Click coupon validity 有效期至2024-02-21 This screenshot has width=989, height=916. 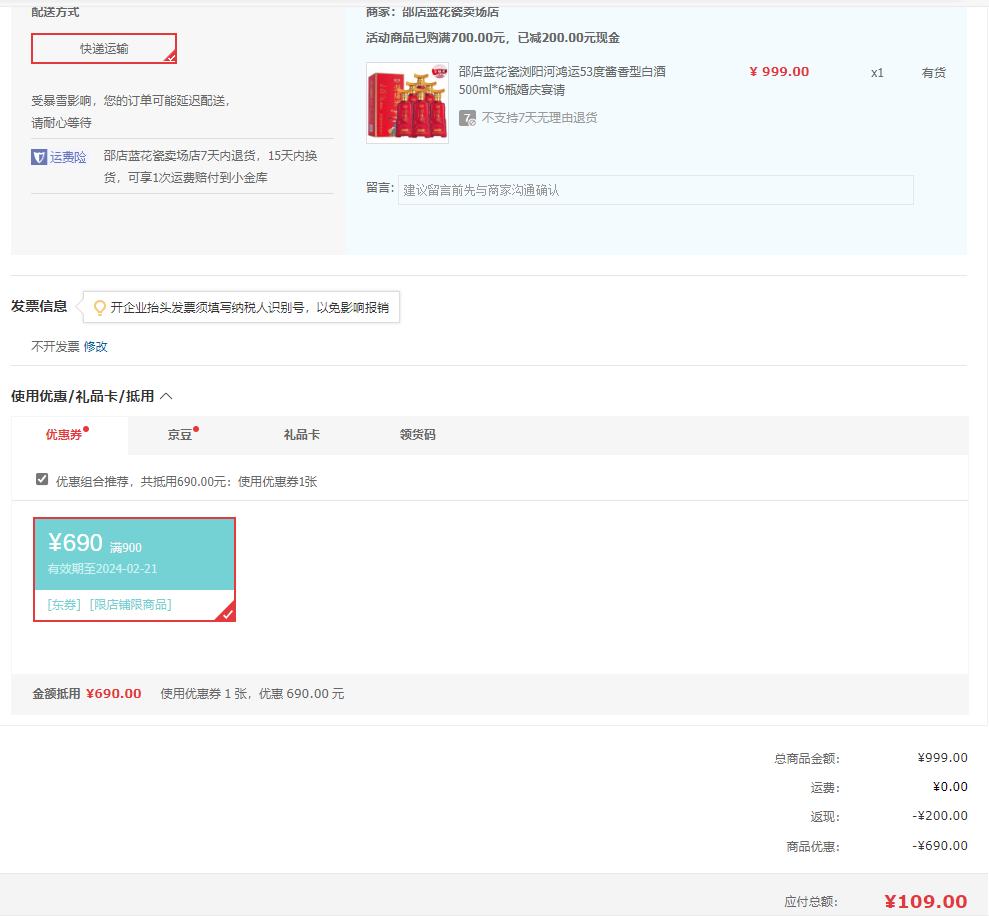tap(103, 568)
